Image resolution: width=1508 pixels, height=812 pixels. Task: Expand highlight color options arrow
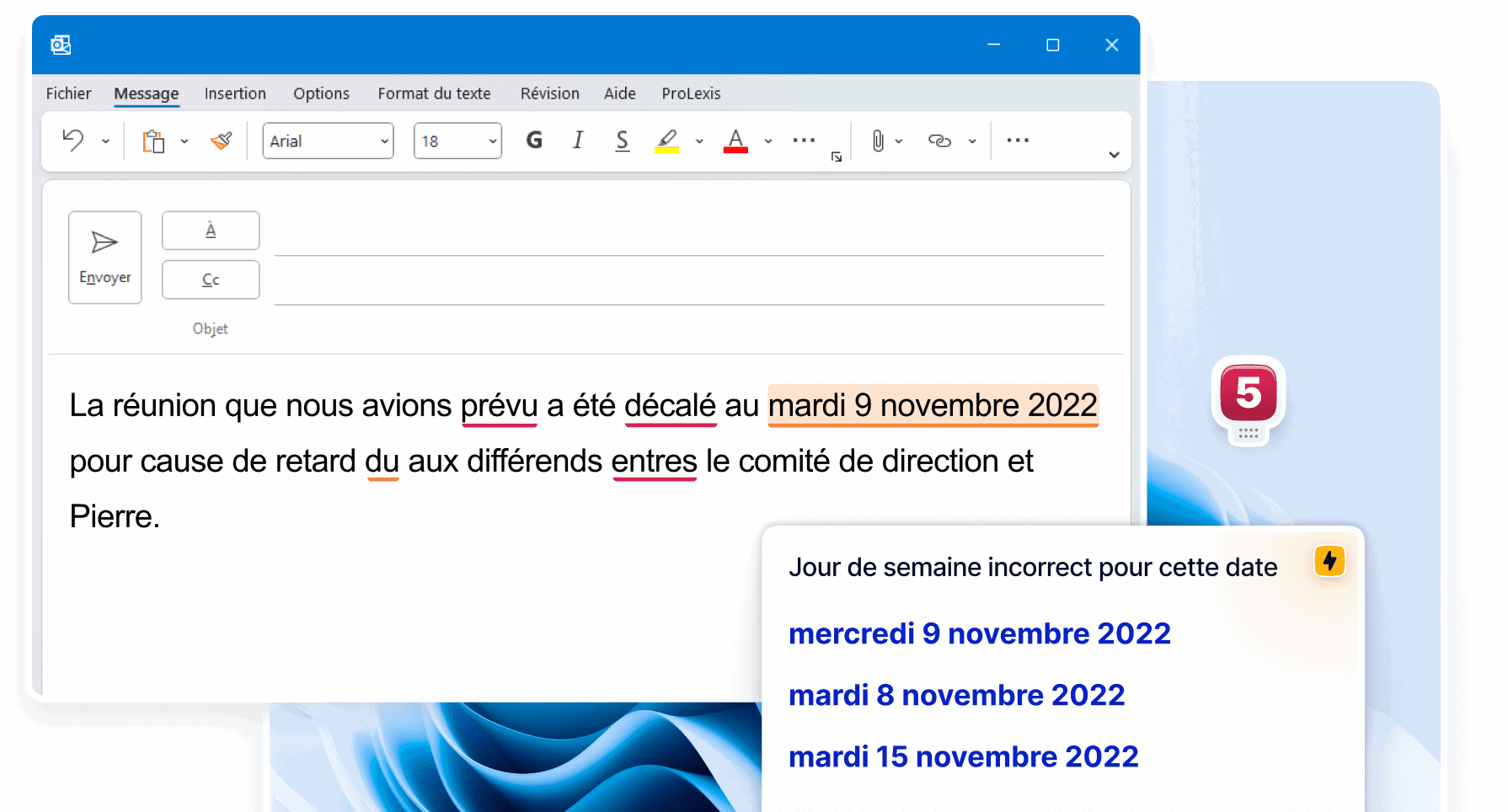point(699,142)
